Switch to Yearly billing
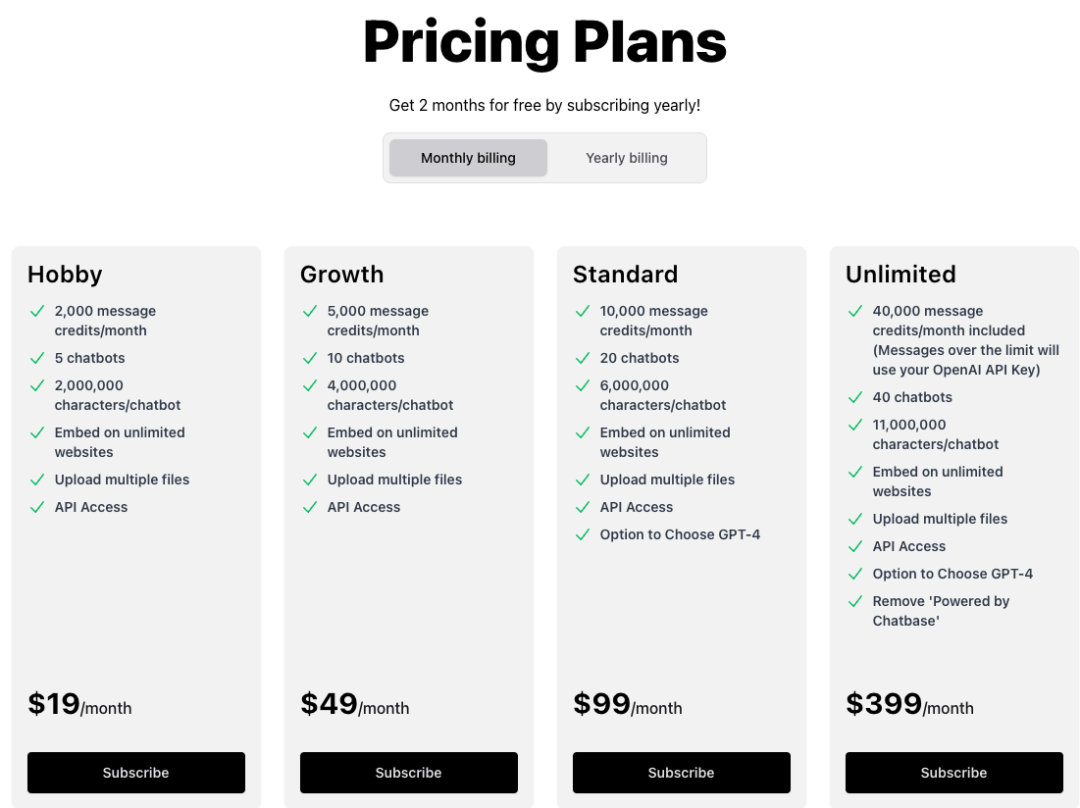The height and width of the screenshot is (808, 1080). click(x=626, y=158)
